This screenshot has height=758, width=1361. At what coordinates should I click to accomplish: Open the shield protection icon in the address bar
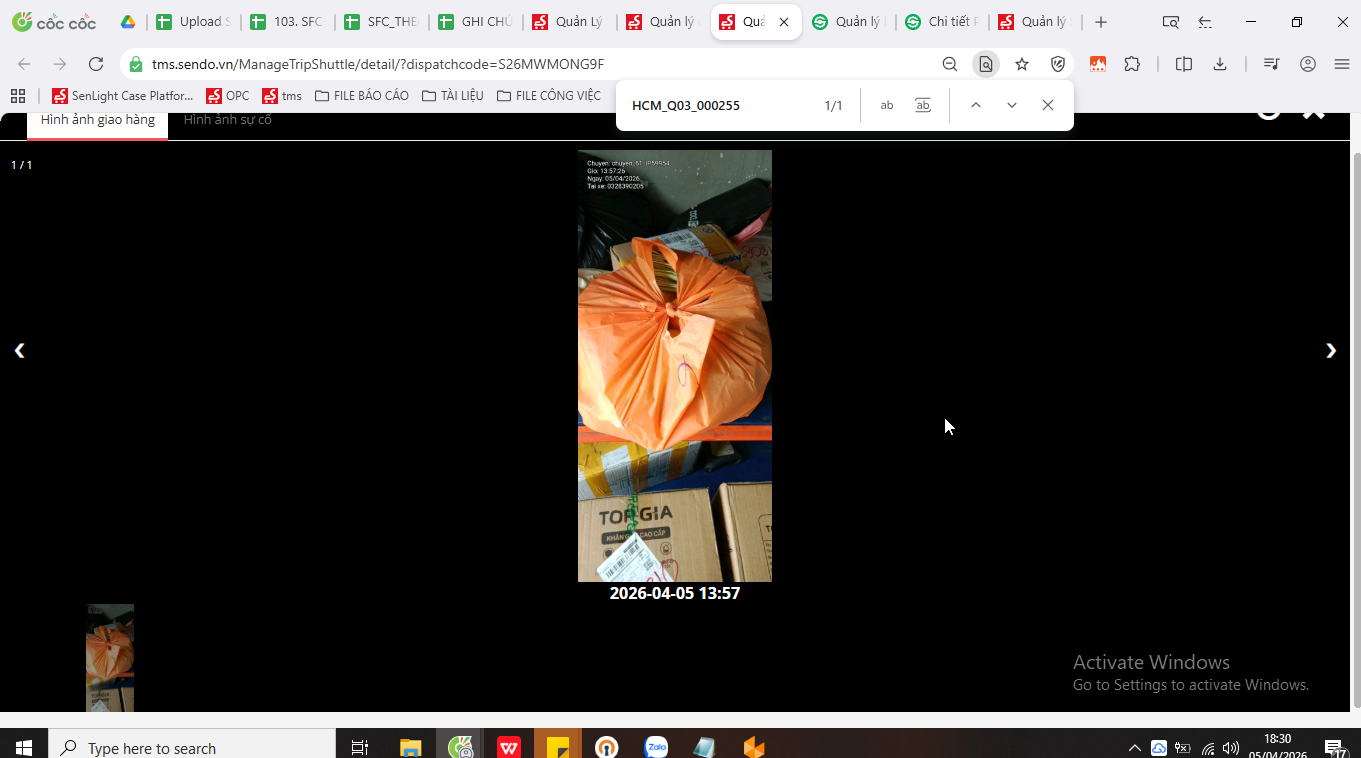point(1058,64)
